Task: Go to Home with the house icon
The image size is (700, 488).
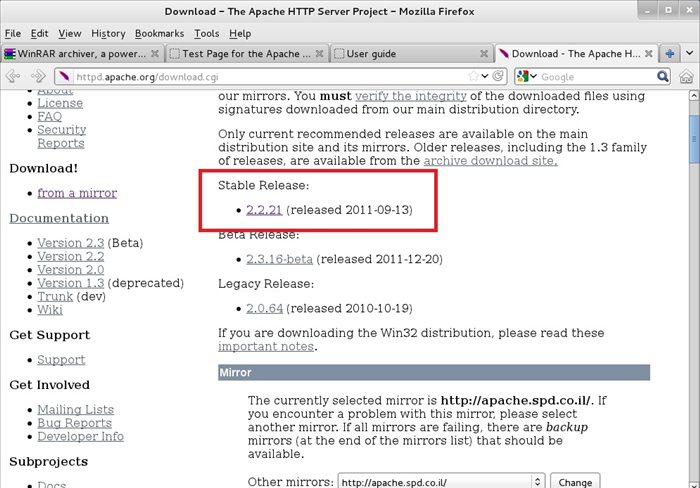Action: pos(686,76)
